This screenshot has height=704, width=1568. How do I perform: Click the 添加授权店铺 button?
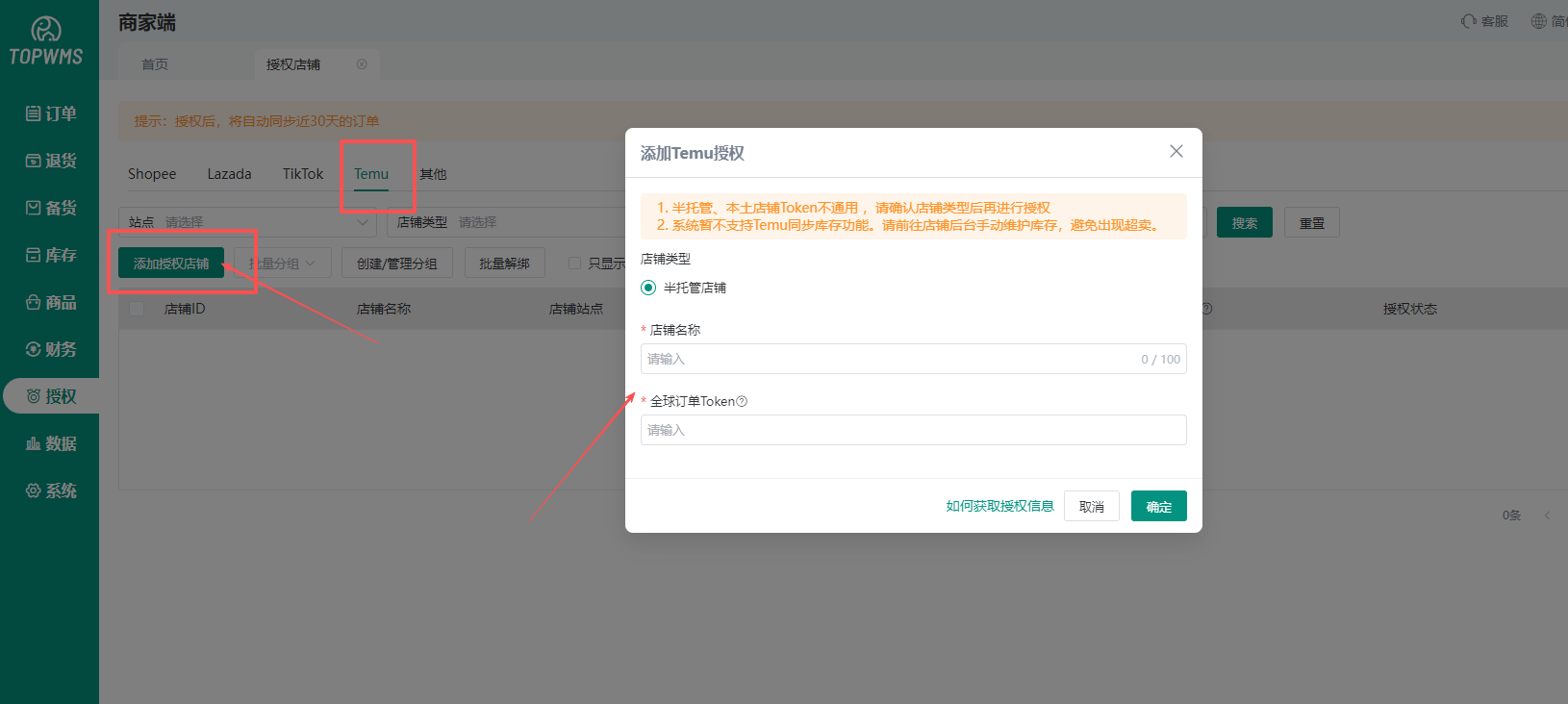point(171,264)
